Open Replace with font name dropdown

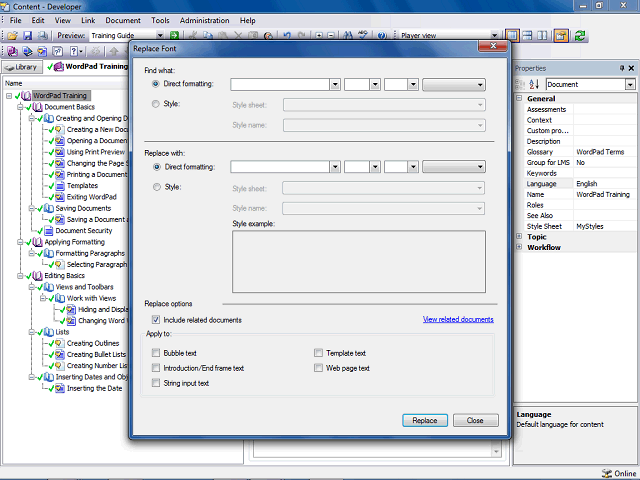click(335, 167)
